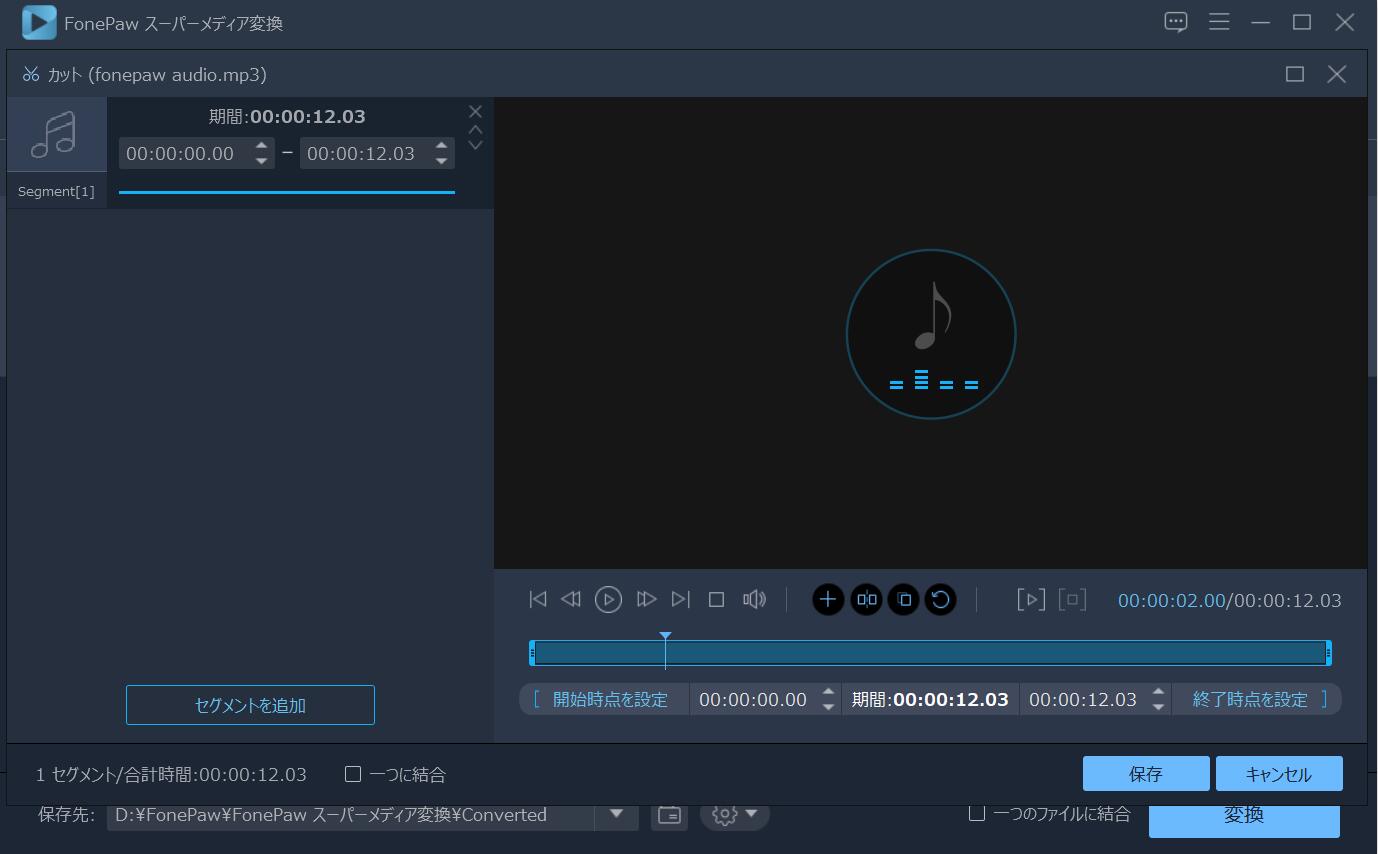The height and width of the screenshot is (854, 1378).
Task: Stop playback with the square stop icon
Action: pyautogui.click(x=716, y=599)
